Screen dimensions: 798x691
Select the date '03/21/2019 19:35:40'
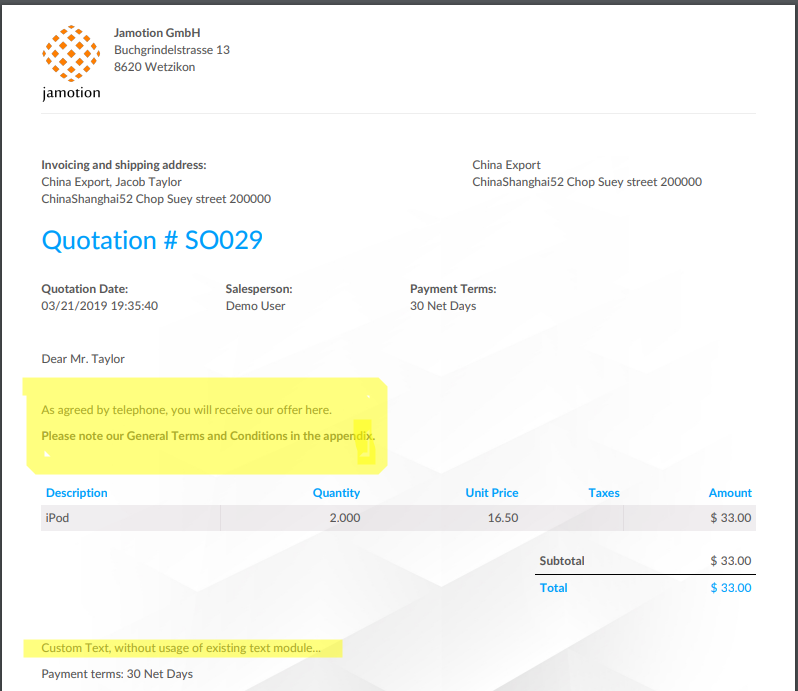(99, 306)
